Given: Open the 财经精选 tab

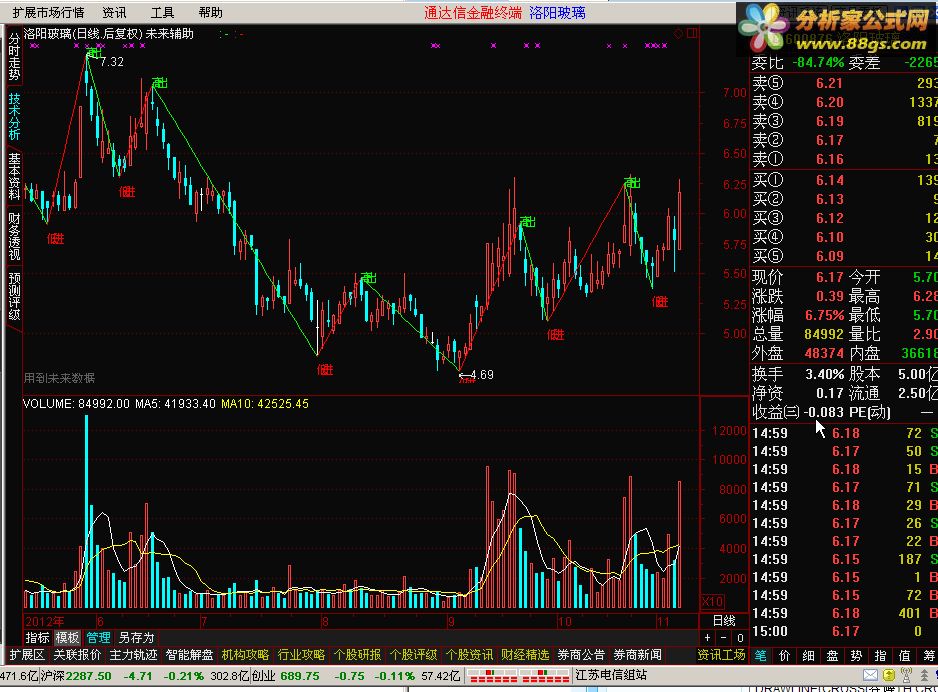Looking at the screenshot, I should pos(525,655).
